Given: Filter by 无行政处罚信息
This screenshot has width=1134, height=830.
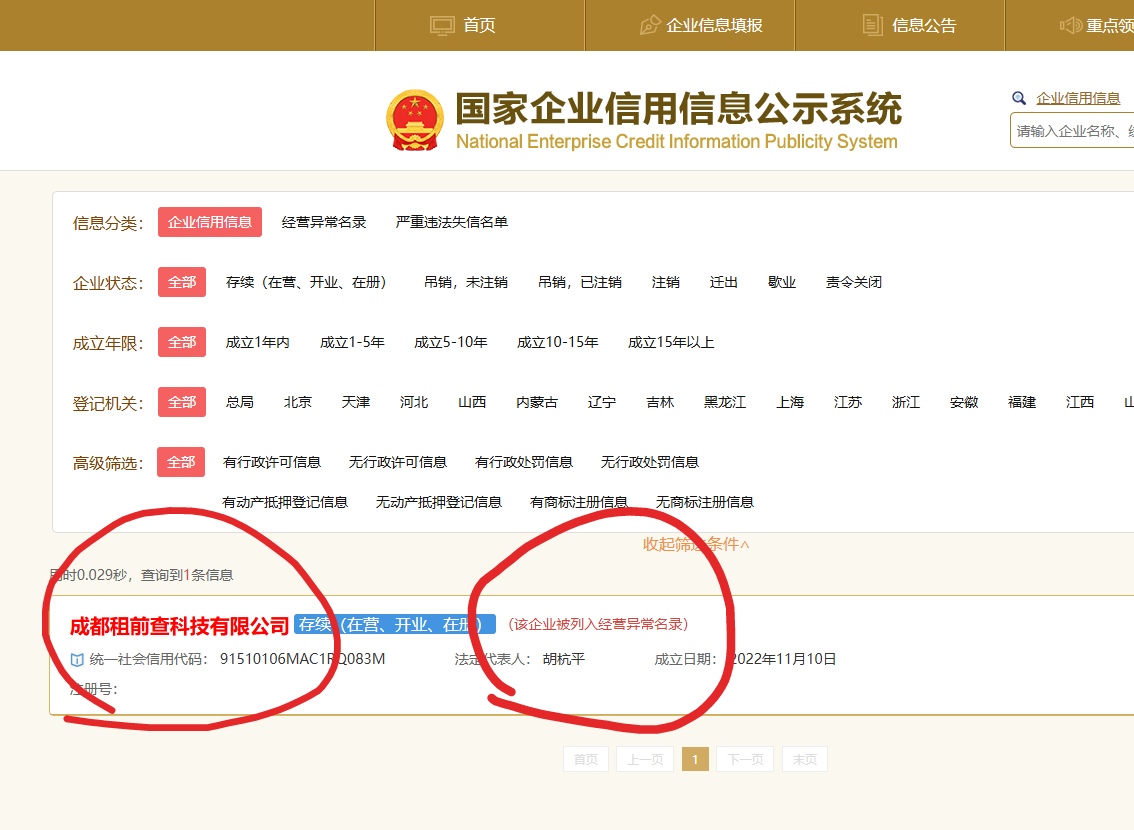Looking at the screenshot, I should pos(649,462).
